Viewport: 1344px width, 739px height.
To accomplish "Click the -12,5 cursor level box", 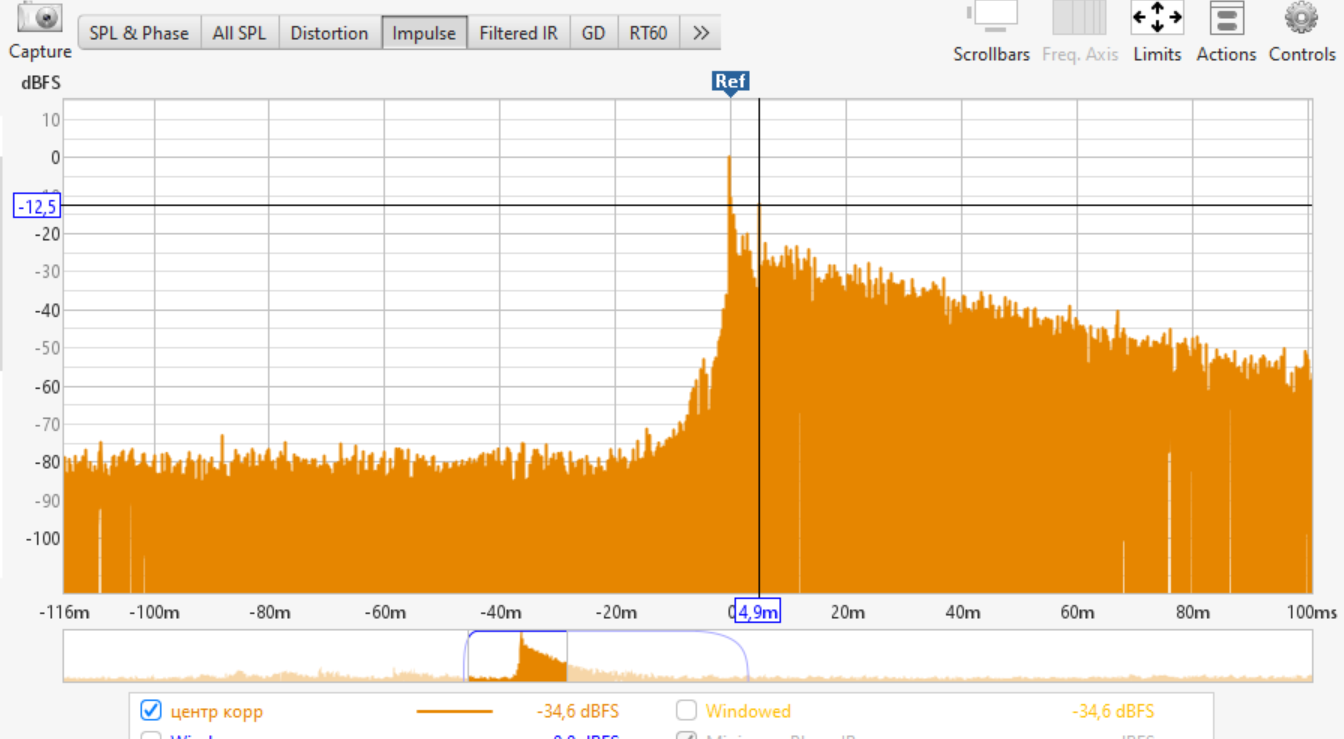I will click(x=37, y=206).
